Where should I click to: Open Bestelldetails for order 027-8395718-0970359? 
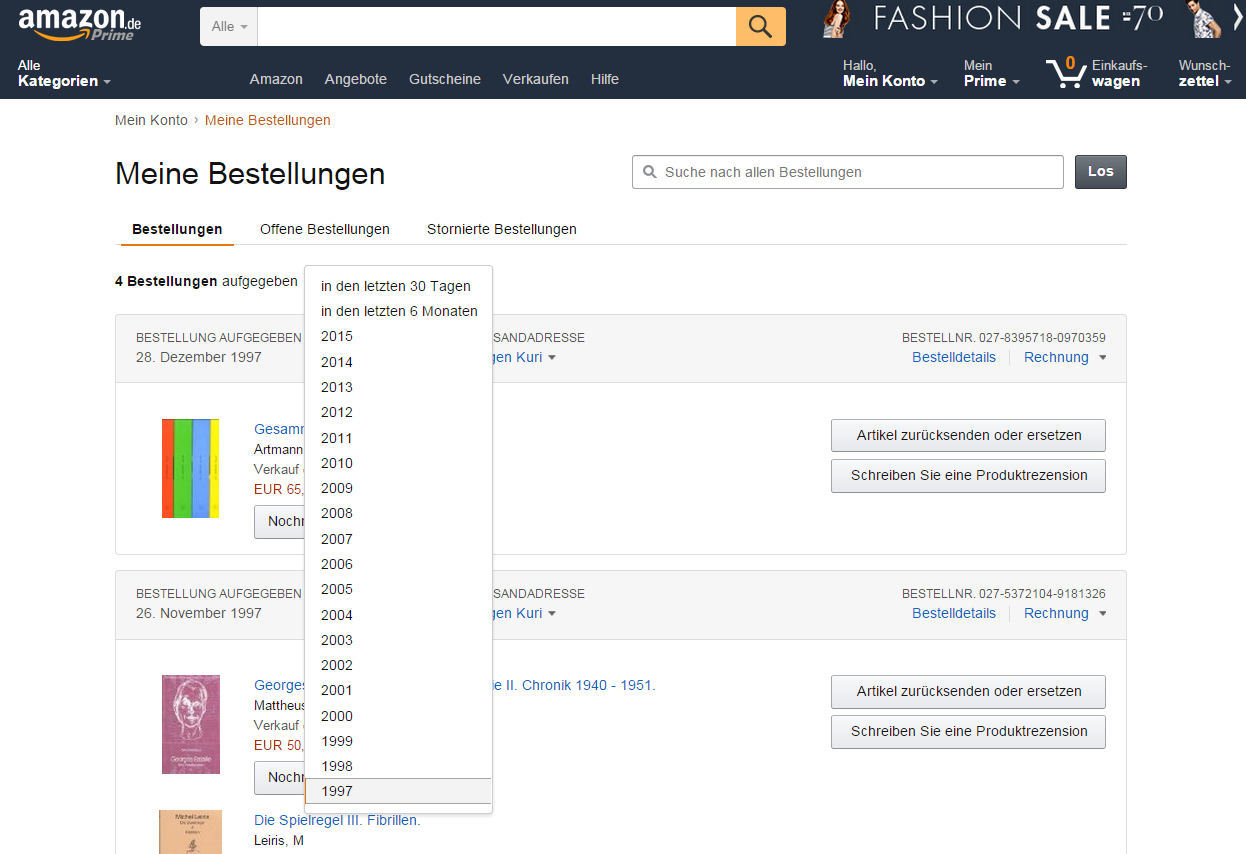[x=954, y=357]
